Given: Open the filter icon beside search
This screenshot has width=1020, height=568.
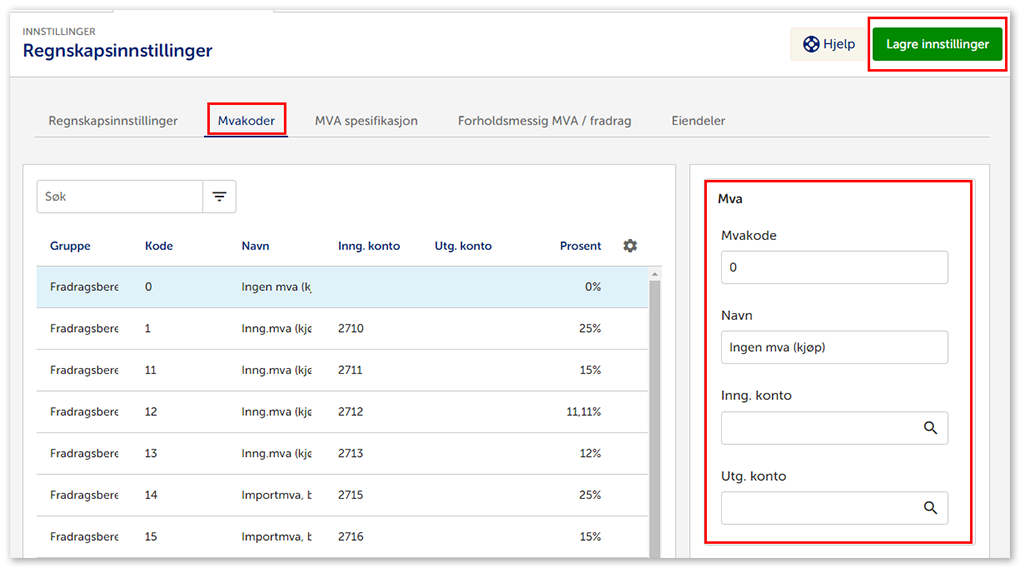Looking at the screenshot, I should pyautogui.click(x=219, y=197).
